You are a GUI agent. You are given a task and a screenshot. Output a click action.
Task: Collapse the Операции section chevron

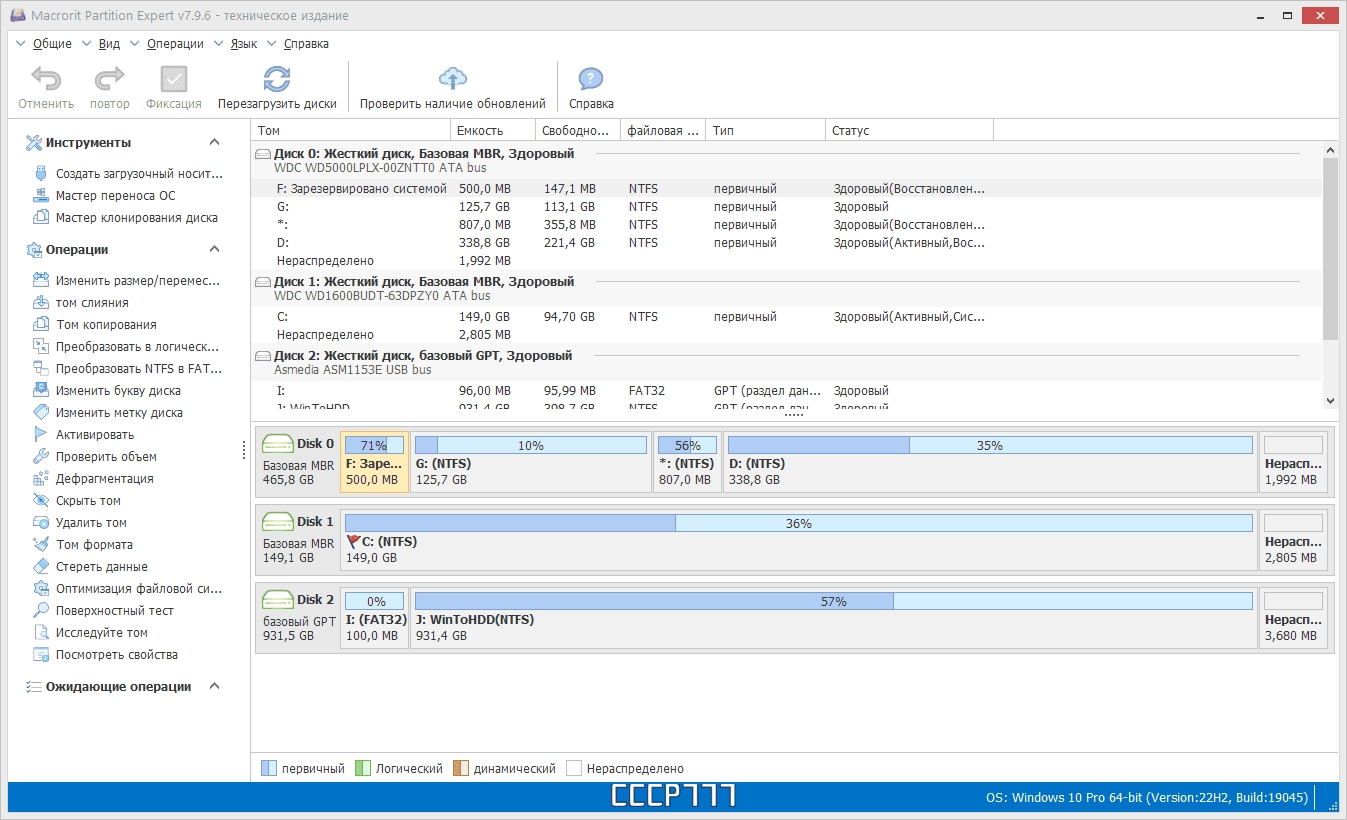point(214,249)
